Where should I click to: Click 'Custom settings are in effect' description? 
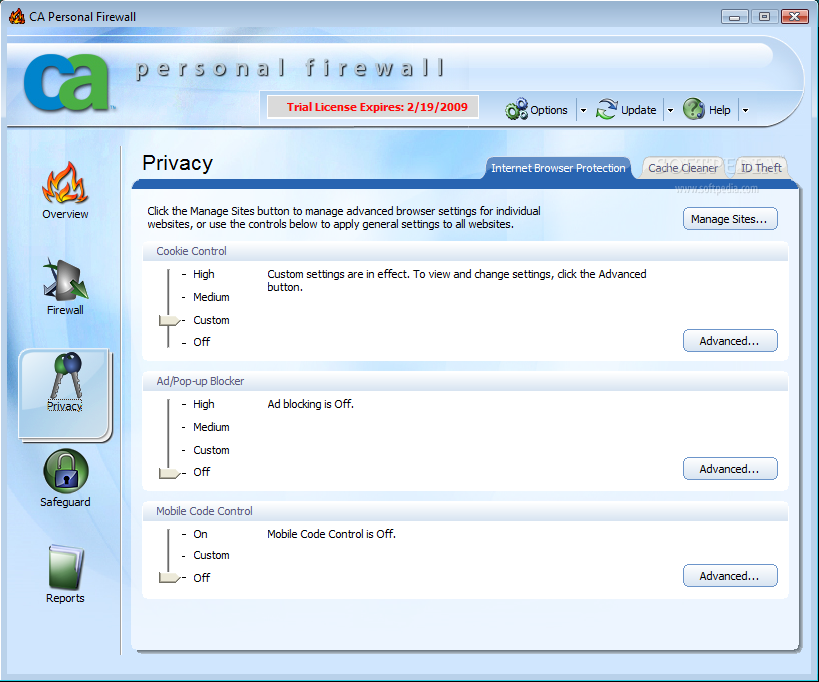pyautogui.click(x=457, y=280)
